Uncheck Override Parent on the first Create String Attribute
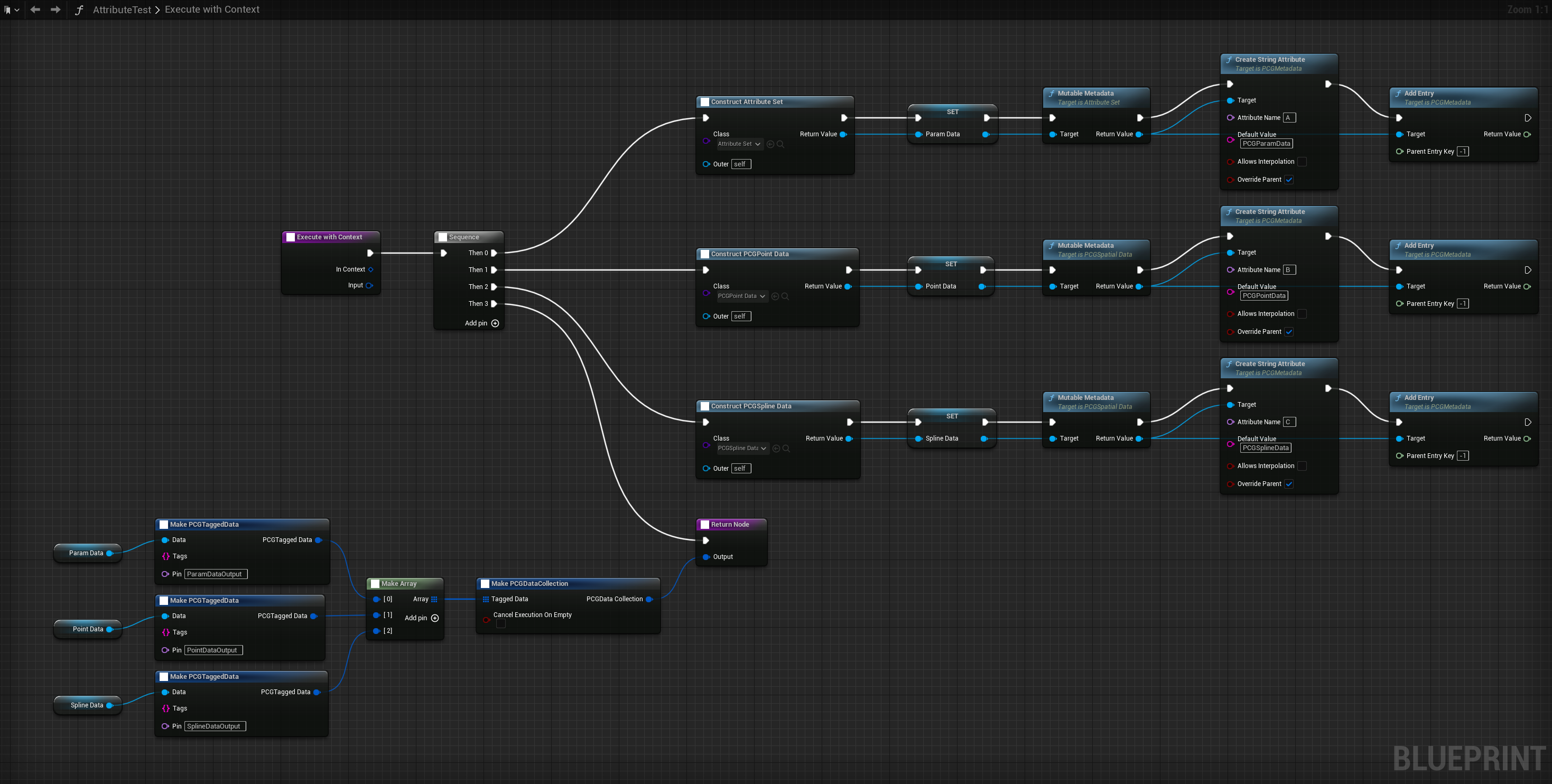 click(1289, 180)
